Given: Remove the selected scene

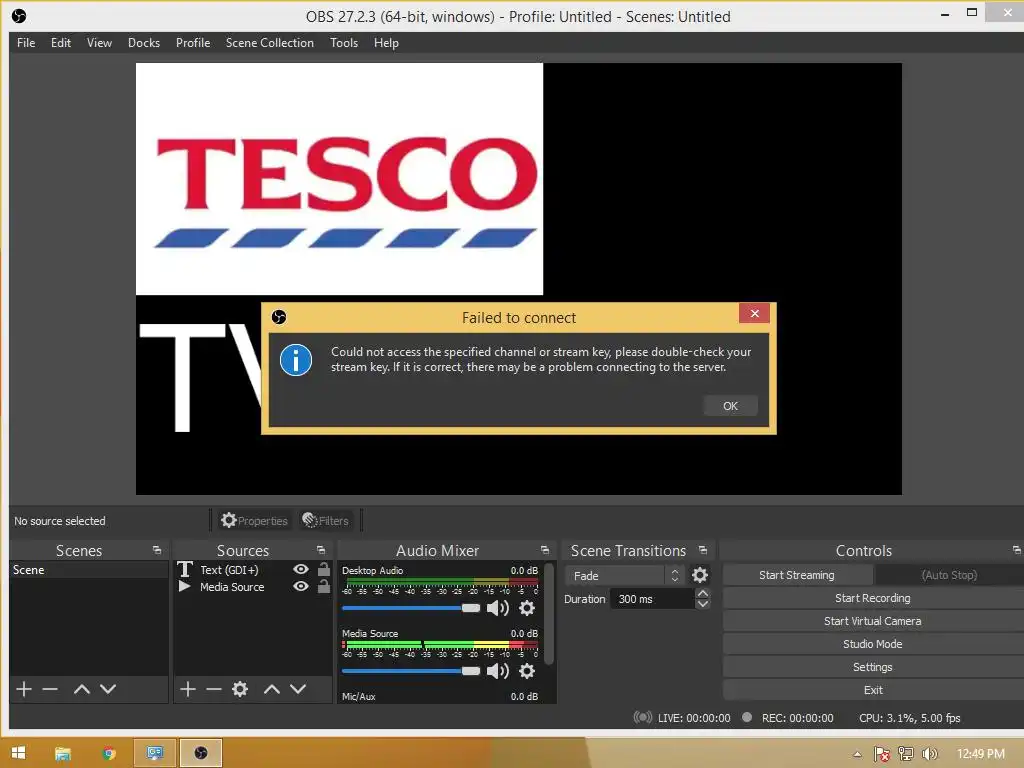Looking at the screenshot, I should (50, 688).
